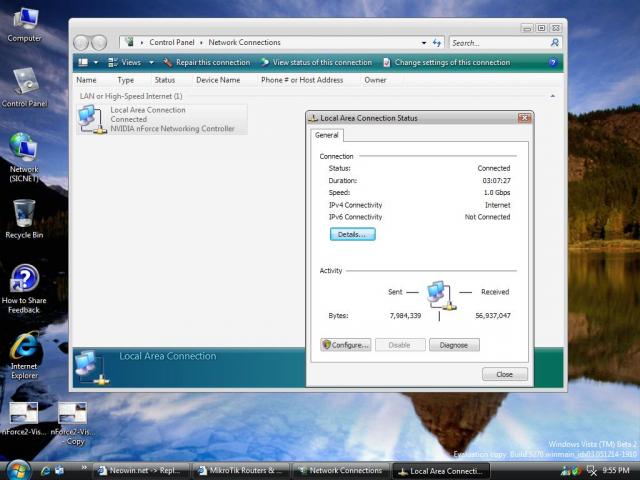Click the Windows Start orb
This screenshot has width=640, height=480.
tap(18, 470)
